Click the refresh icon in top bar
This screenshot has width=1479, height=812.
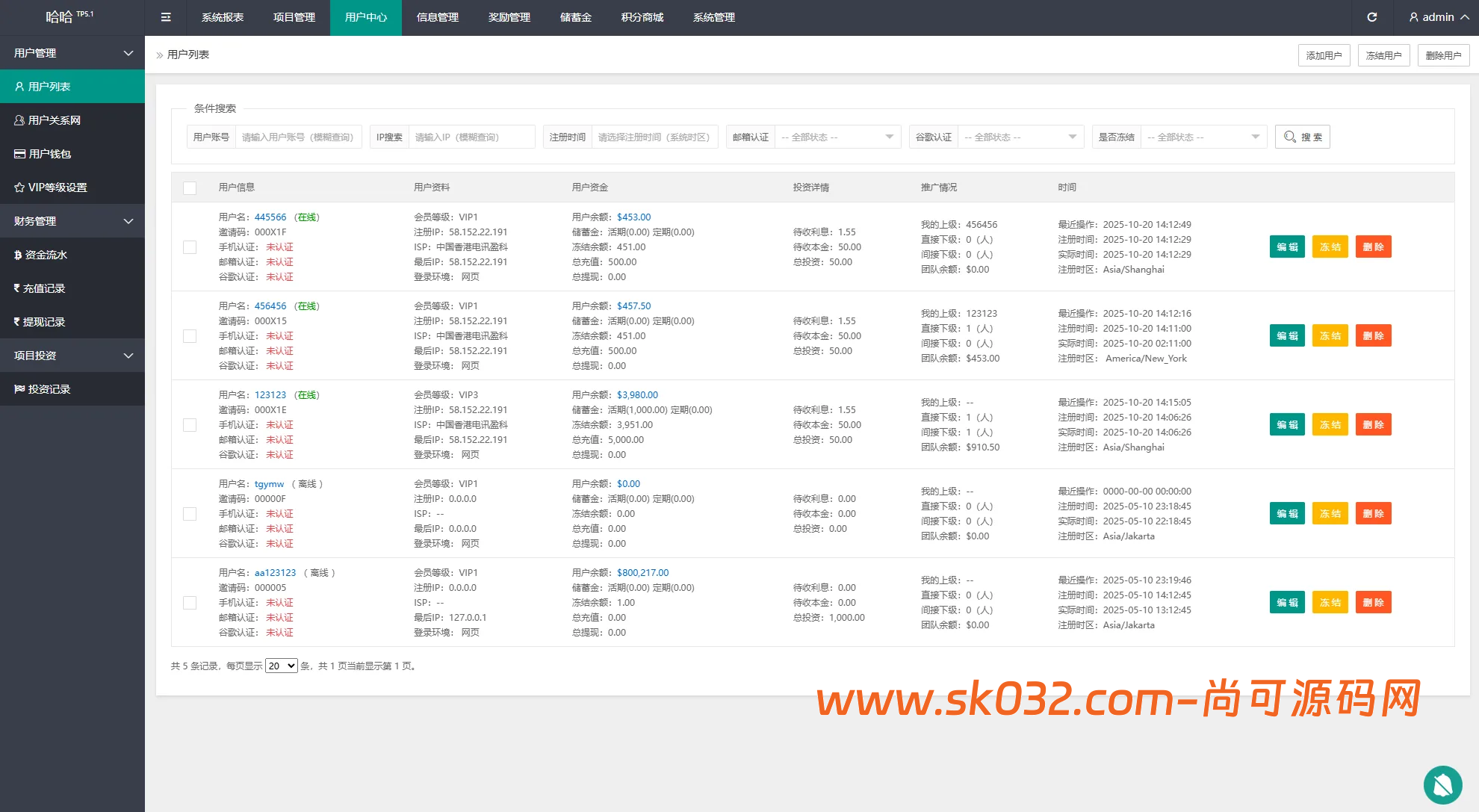[x=1371, y=17]
